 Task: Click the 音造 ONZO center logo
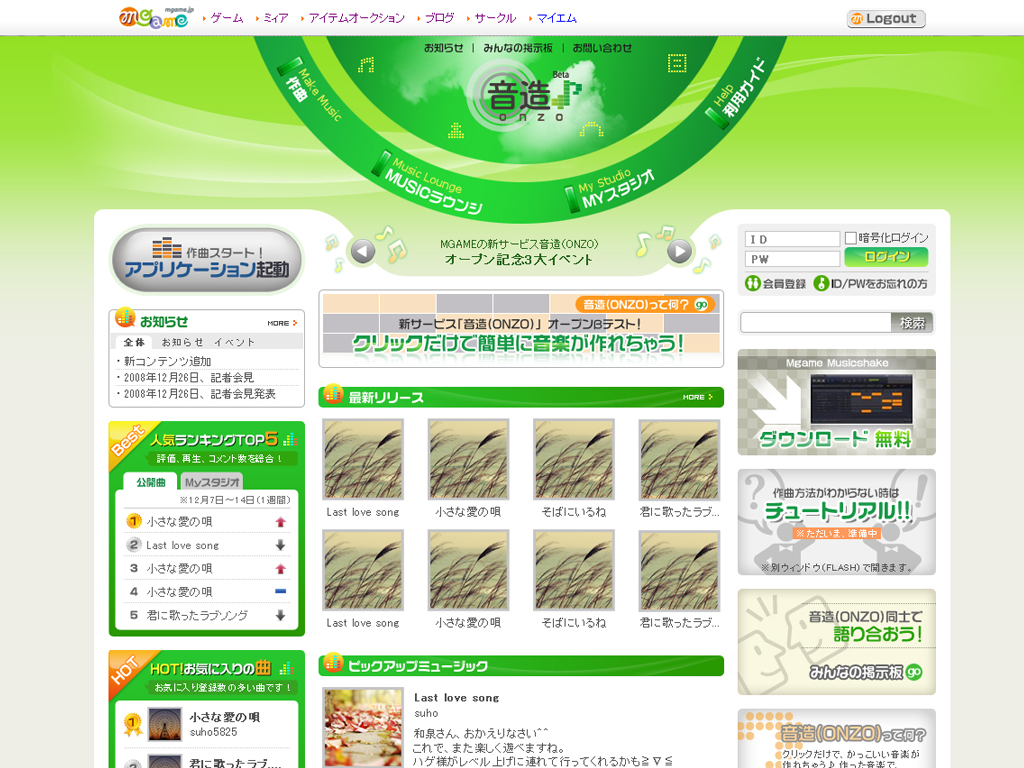click(526, 97)
